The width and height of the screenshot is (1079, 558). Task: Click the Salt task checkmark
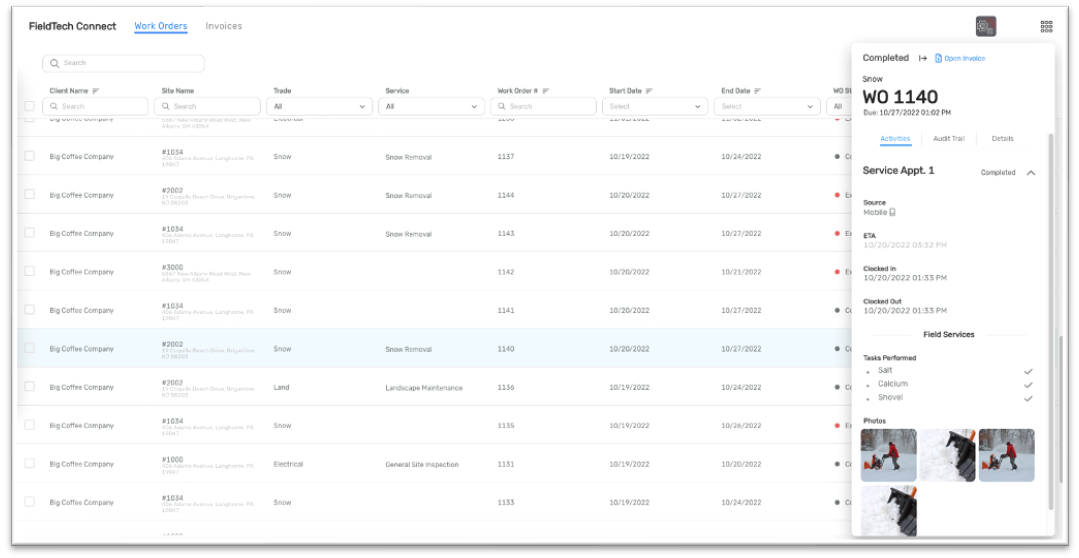[x=1028, y=372]
